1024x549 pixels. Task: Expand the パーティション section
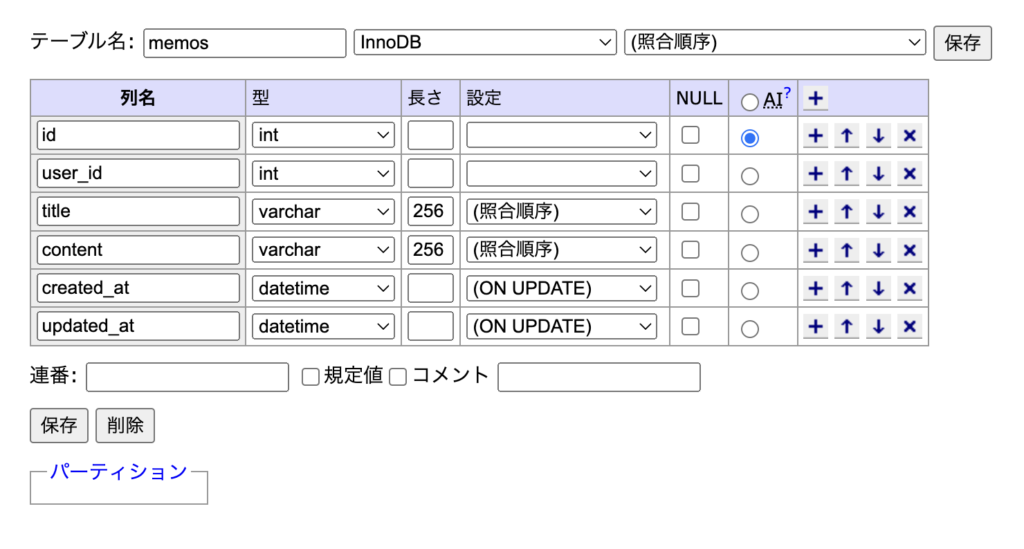point(119,471)
